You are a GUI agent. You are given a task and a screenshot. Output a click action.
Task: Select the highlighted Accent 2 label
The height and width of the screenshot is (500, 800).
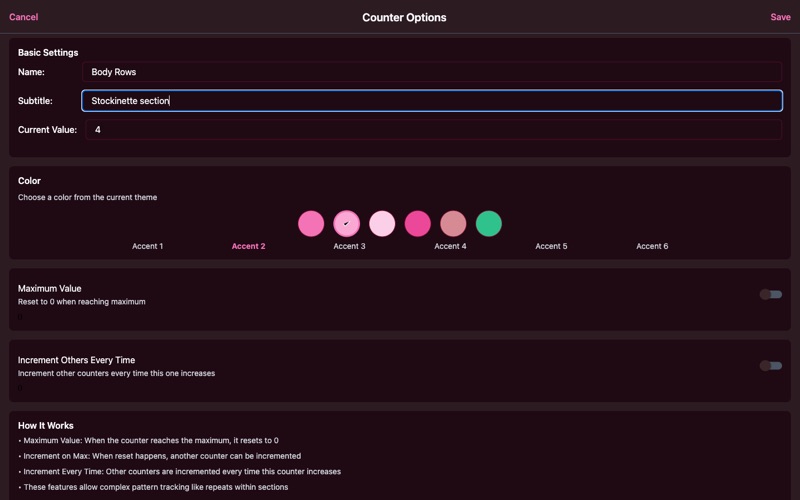248,246
